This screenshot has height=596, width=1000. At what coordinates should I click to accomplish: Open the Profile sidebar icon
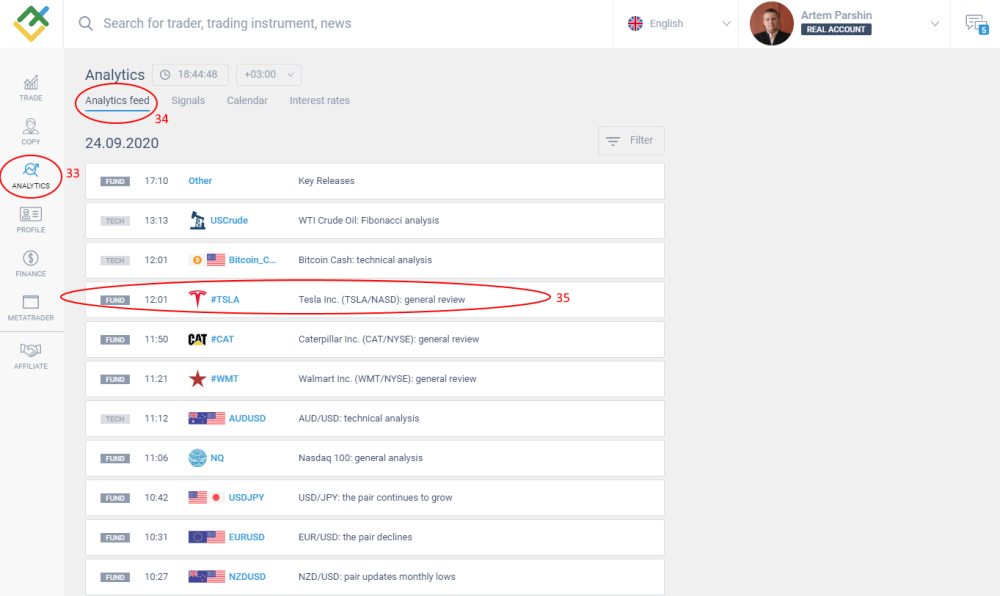pyautogui.click(x=31, y=219)
